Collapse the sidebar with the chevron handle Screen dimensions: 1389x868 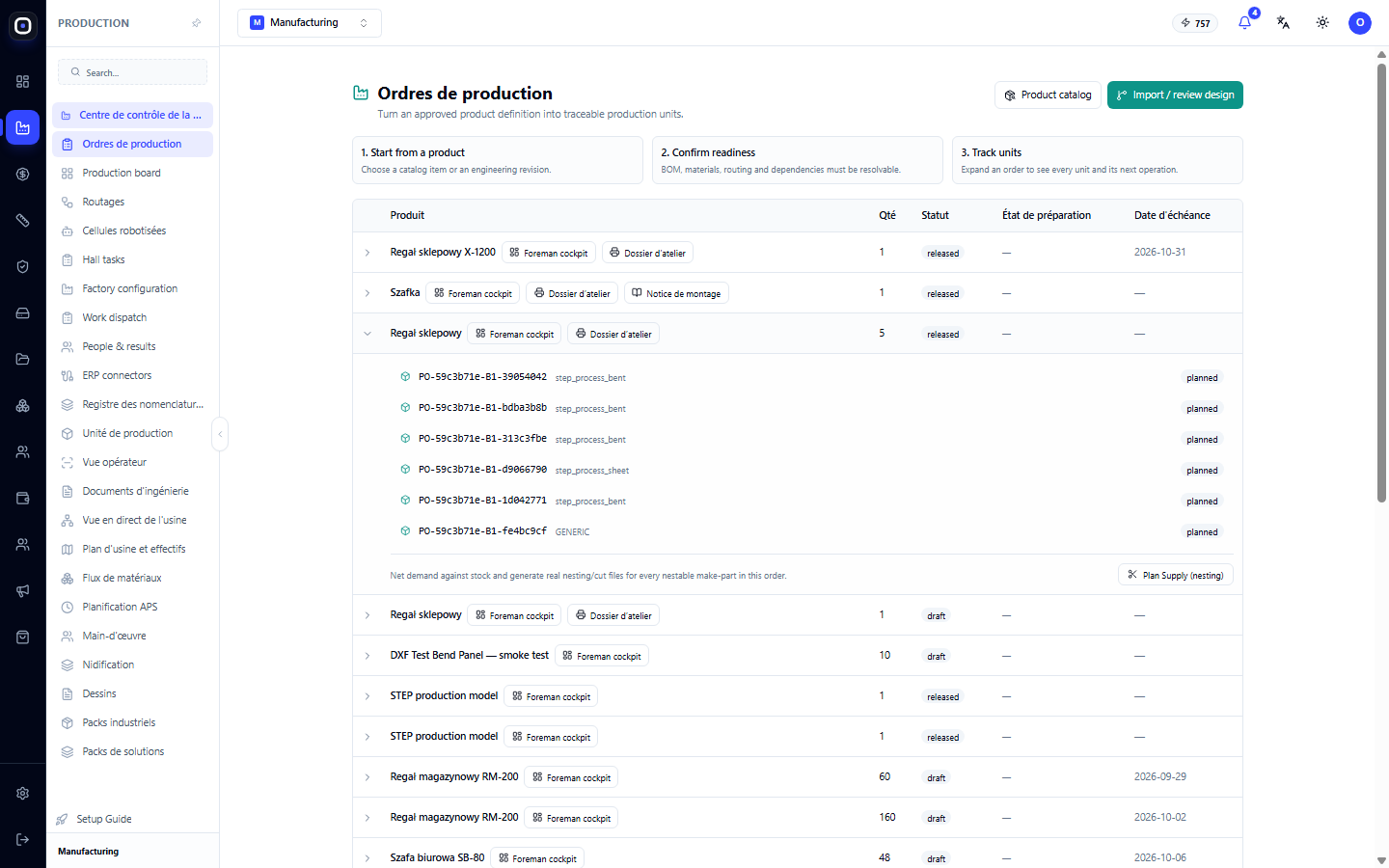point(220,434)
